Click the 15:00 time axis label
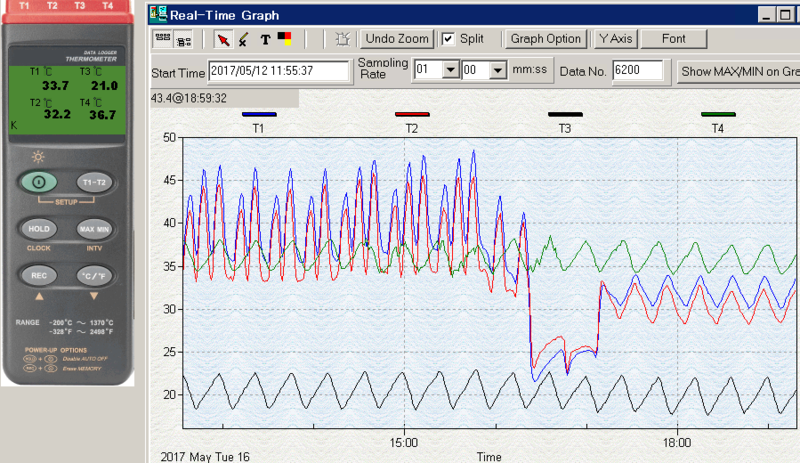 404,443
